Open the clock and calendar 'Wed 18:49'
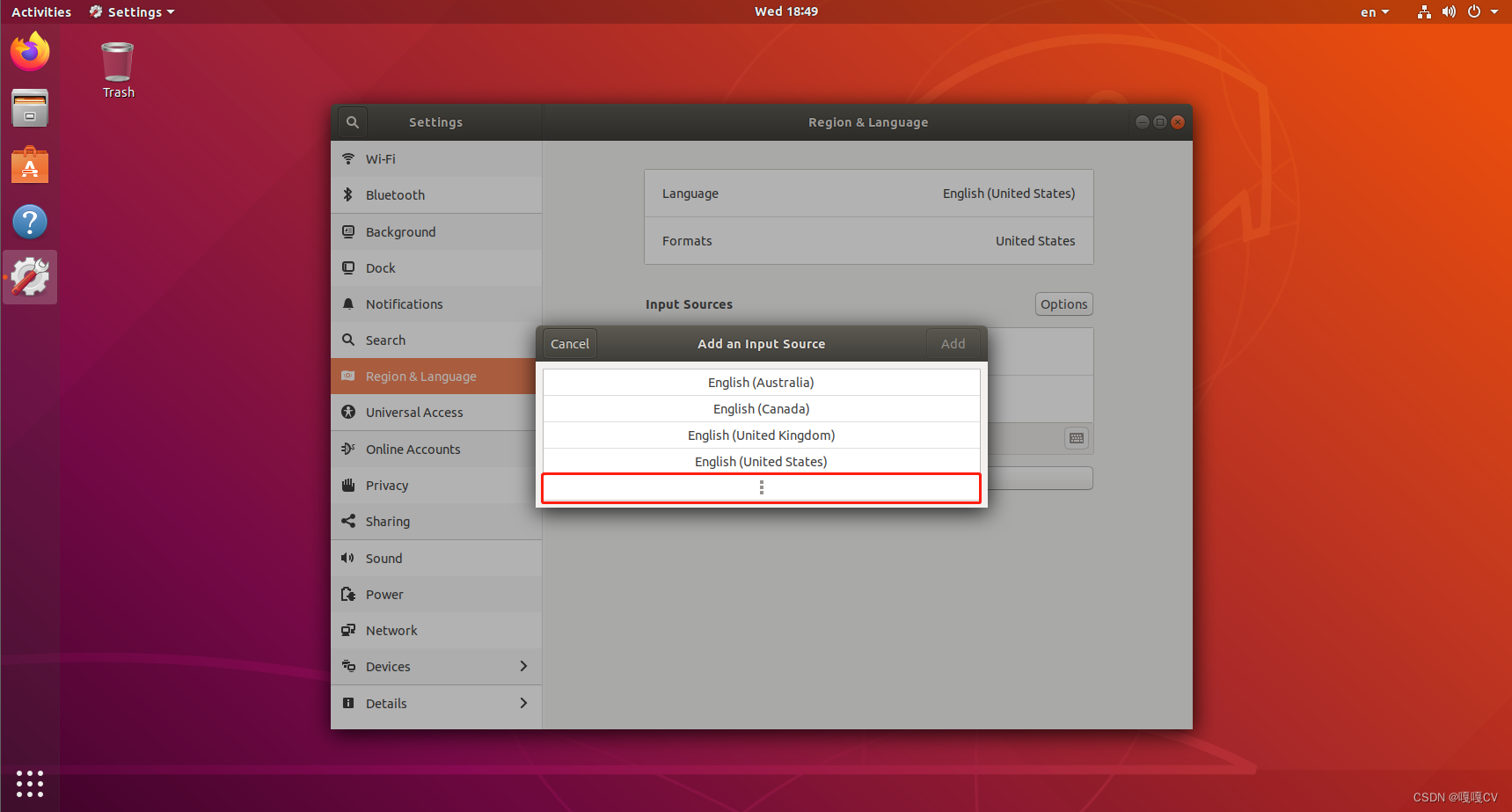This screenshot has width=1512, height=812. (x=786, y=11)
